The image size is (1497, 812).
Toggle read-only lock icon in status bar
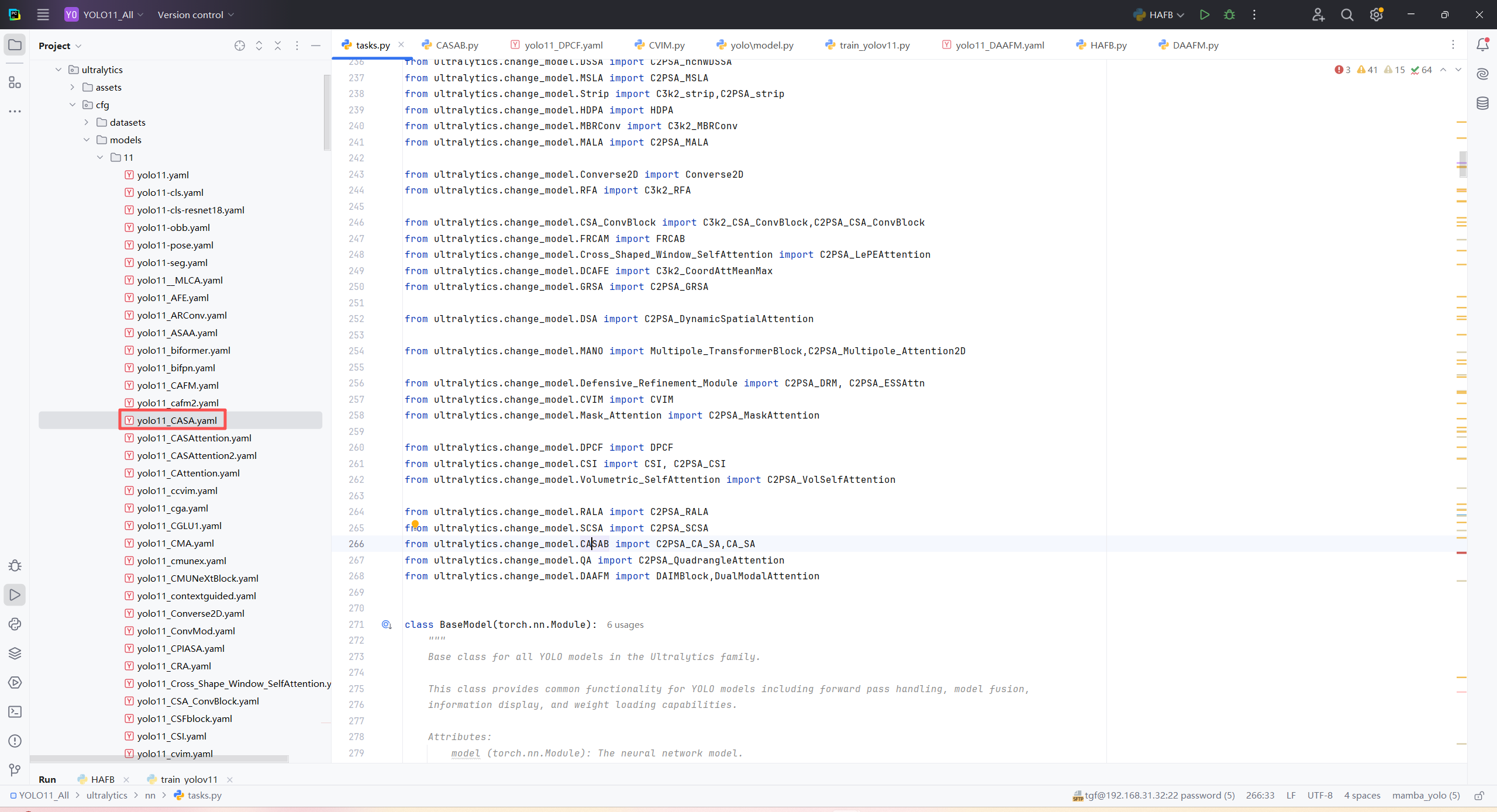[x=1479, y=796]
